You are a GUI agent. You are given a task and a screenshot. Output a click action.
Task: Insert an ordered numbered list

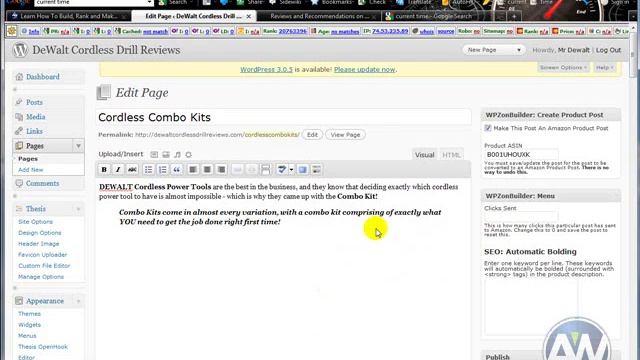point(162,169)
